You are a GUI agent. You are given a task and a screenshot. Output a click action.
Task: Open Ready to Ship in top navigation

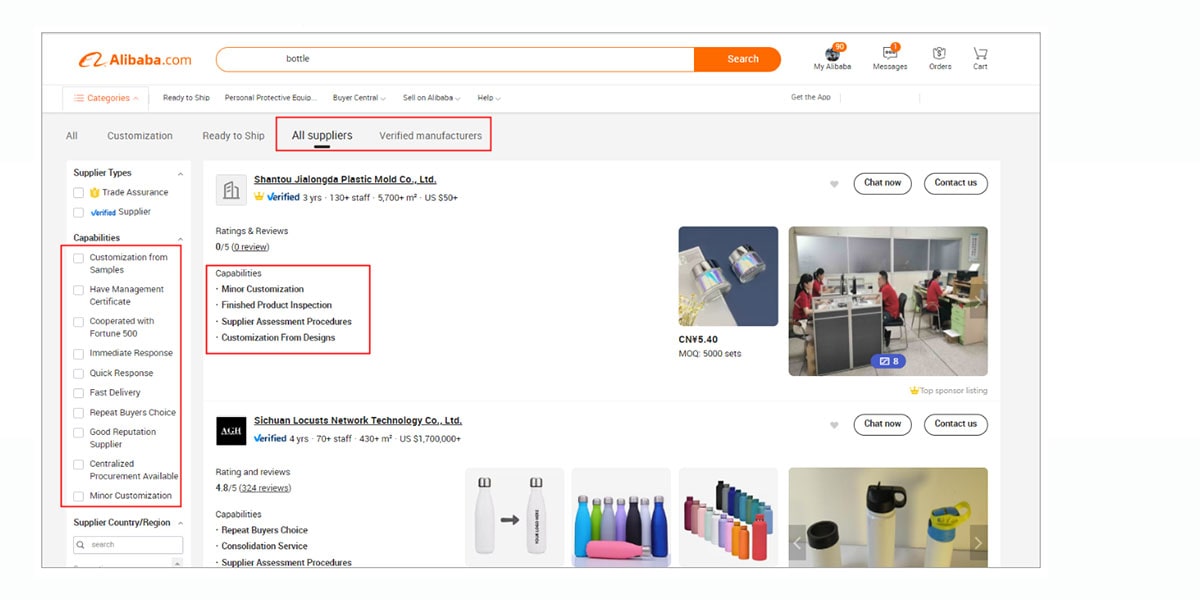click(186, 98)
